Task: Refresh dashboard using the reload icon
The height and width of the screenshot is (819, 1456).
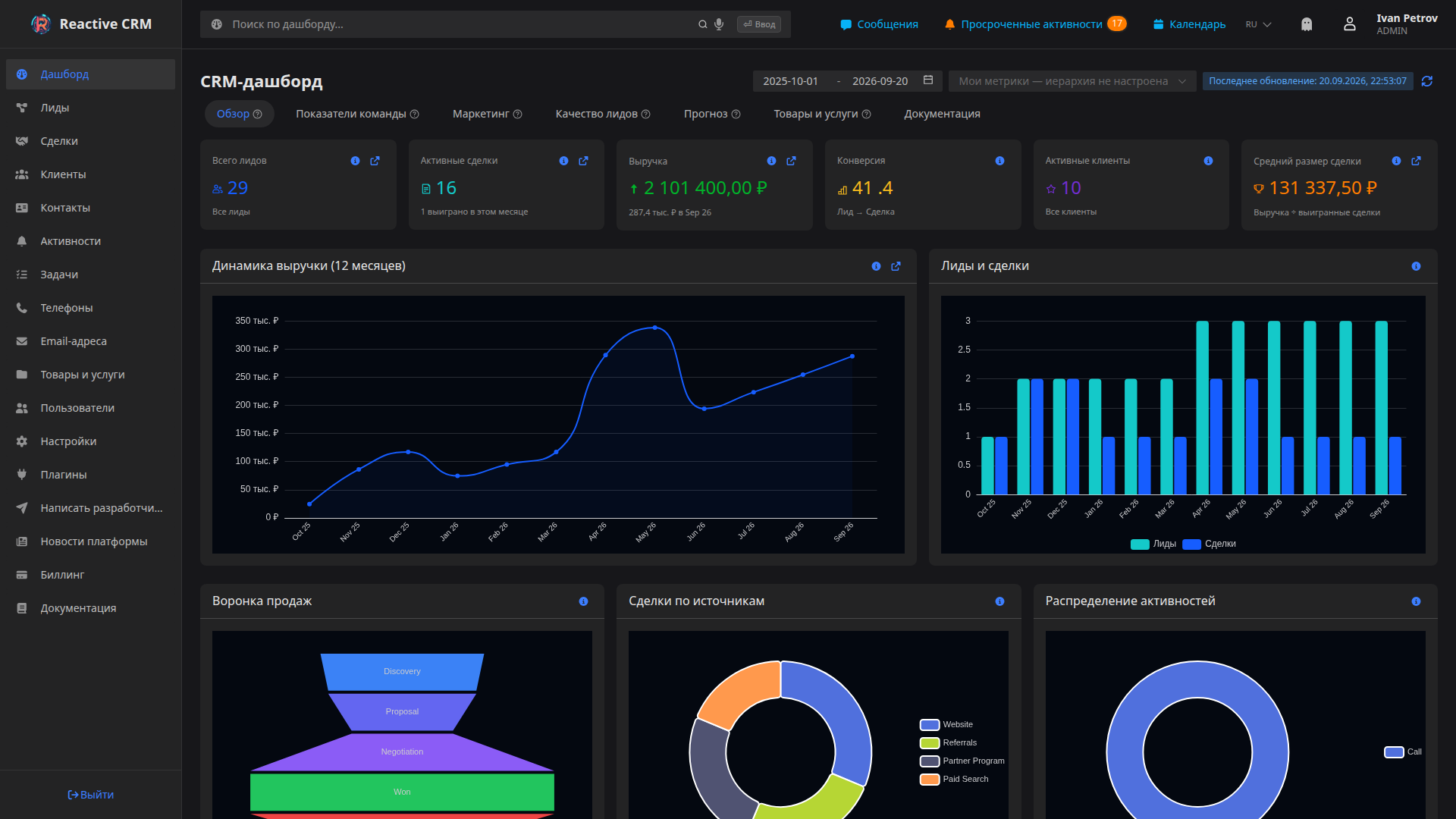Action: (x=1427, y=81)
